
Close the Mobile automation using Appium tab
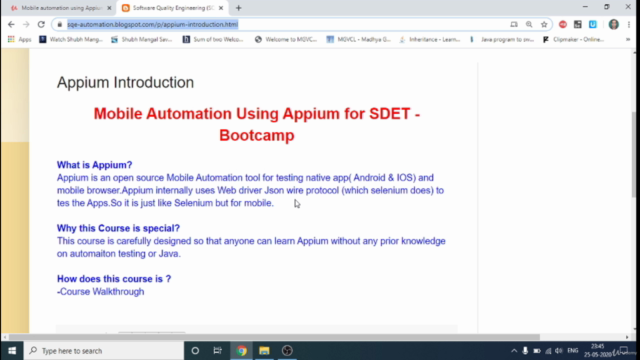[x=109, y=8]
